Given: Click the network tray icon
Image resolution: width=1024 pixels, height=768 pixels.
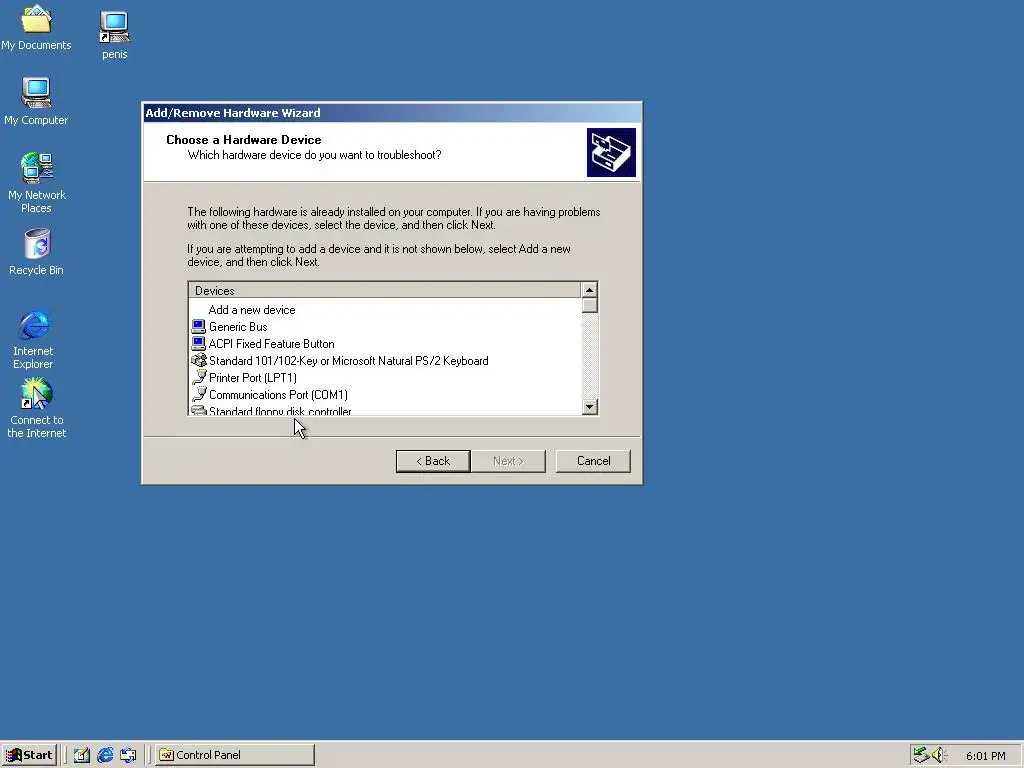Looking at the screenshot, I should pyautogui.click(x=921, y=755).
